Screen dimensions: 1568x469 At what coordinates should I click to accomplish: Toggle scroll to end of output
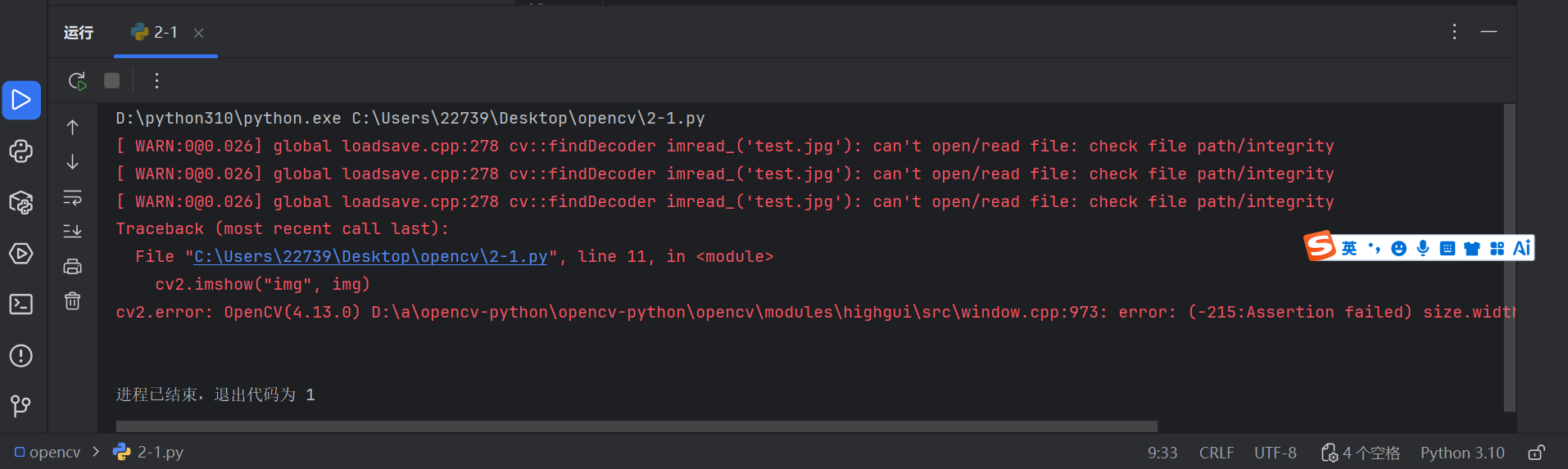coord(73,232)
